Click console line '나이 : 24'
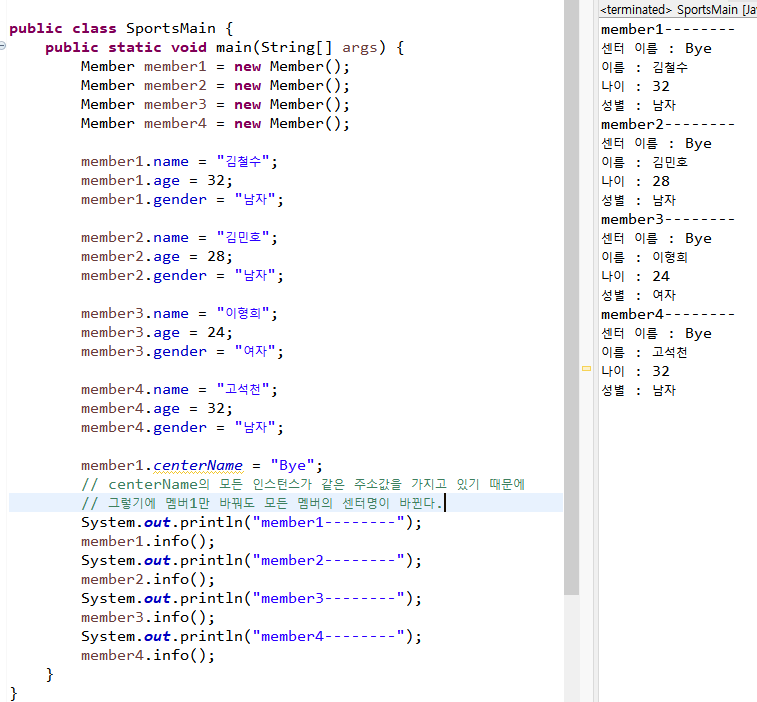Image resolution: width=757 pixels, height=702 pixels. 635,276
